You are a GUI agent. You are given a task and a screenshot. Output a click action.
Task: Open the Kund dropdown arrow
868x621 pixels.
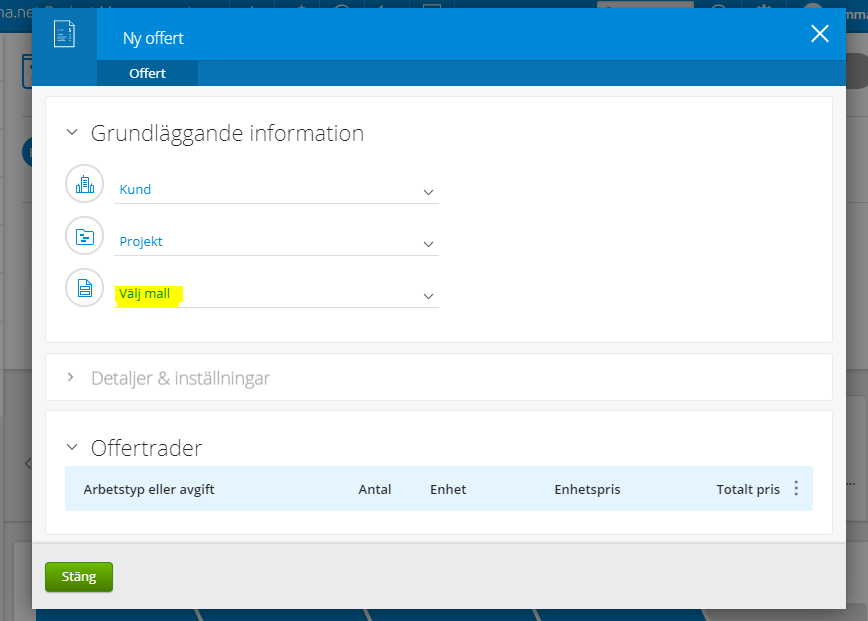click(x=428, y=193)
